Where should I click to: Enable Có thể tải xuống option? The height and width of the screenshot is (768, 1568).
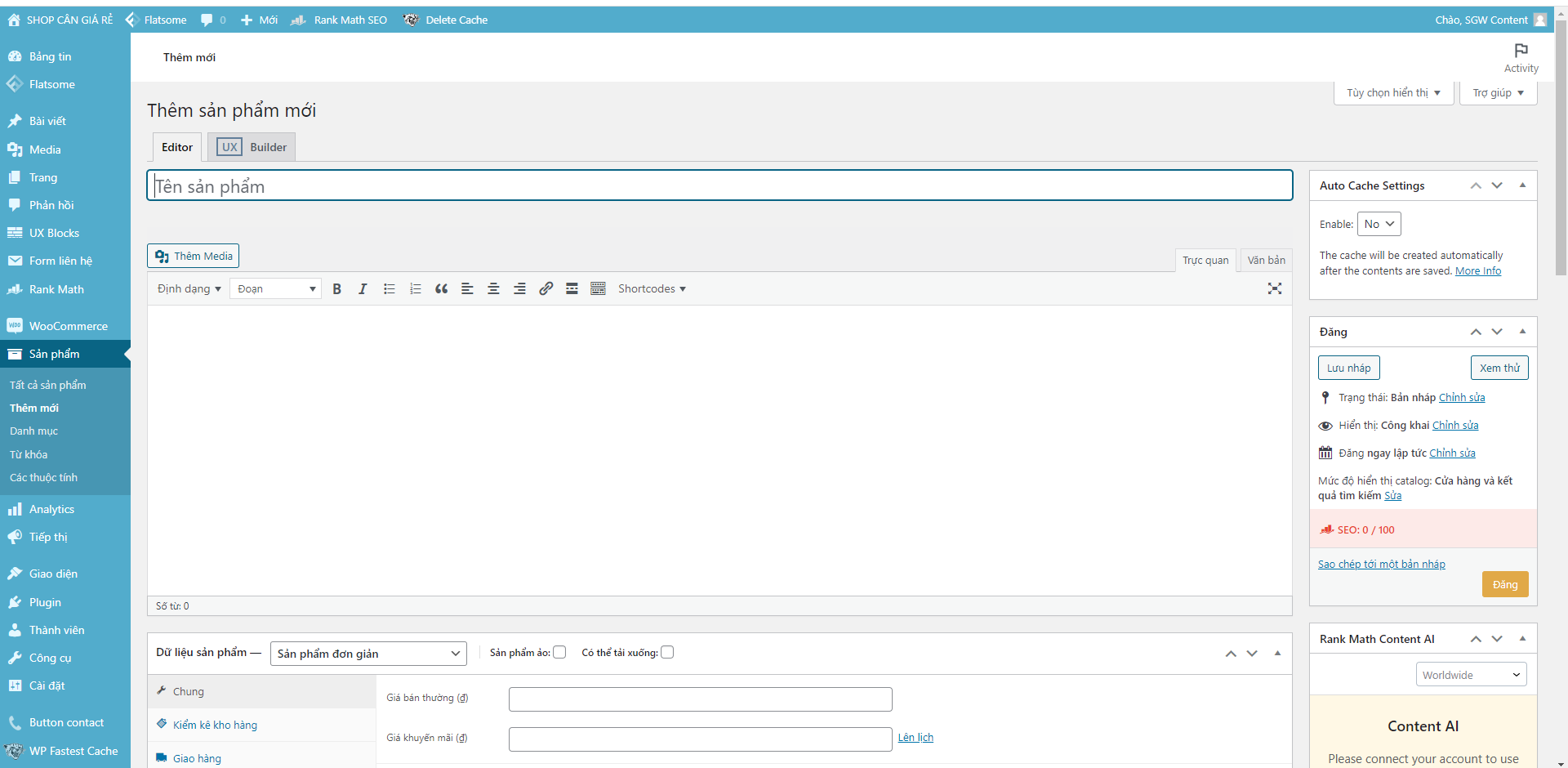pos(667,652)
